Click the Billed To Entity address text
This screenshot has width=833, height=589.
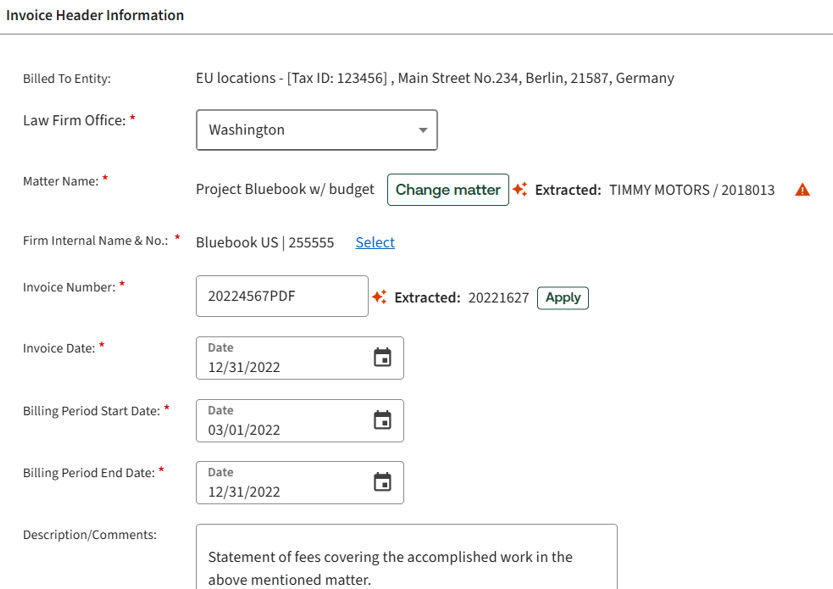(x=434, y=78)
